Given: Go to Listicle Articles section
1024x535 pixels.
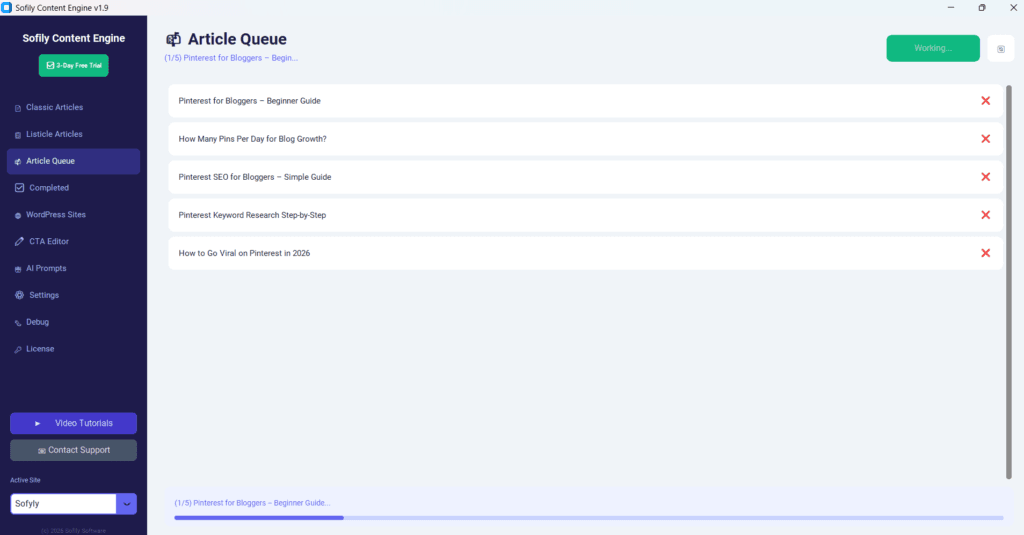Looking at the screenshot, I should click(73, 134).
